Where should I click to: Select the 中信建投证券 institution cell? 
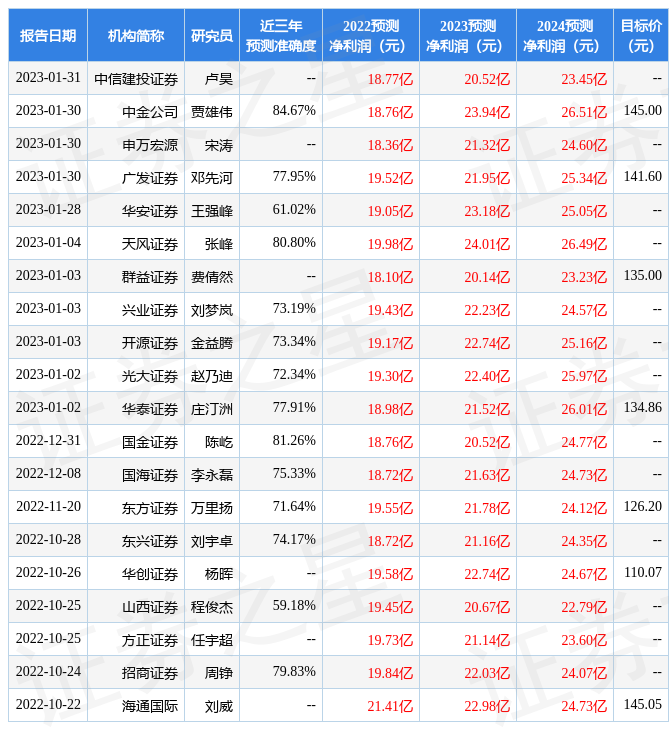[x=136, y=79]
